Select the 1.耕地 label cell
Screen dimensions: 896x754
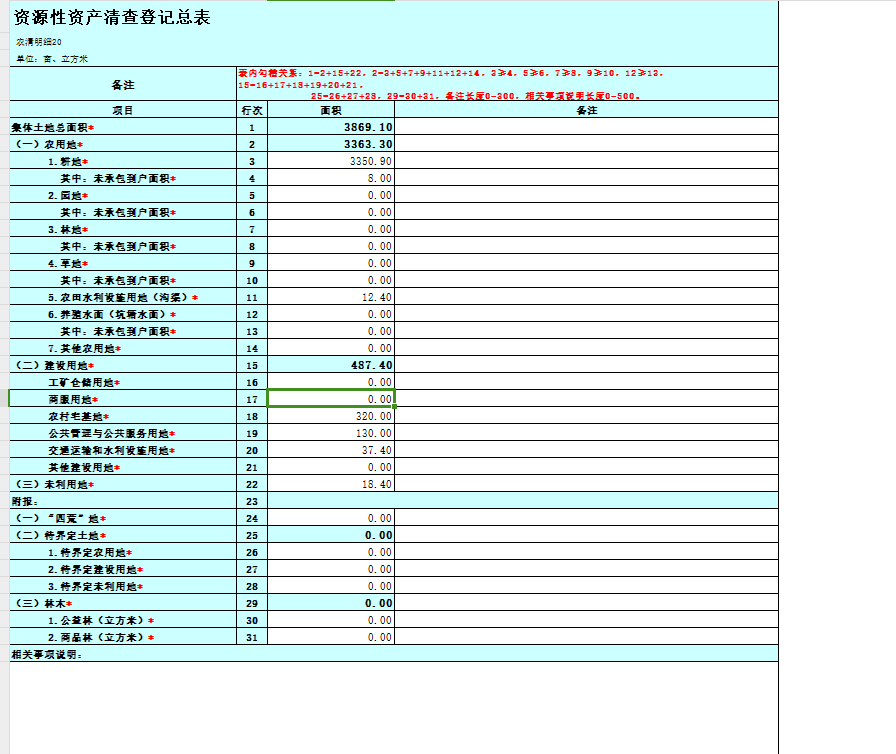click(x=123, y=161)
